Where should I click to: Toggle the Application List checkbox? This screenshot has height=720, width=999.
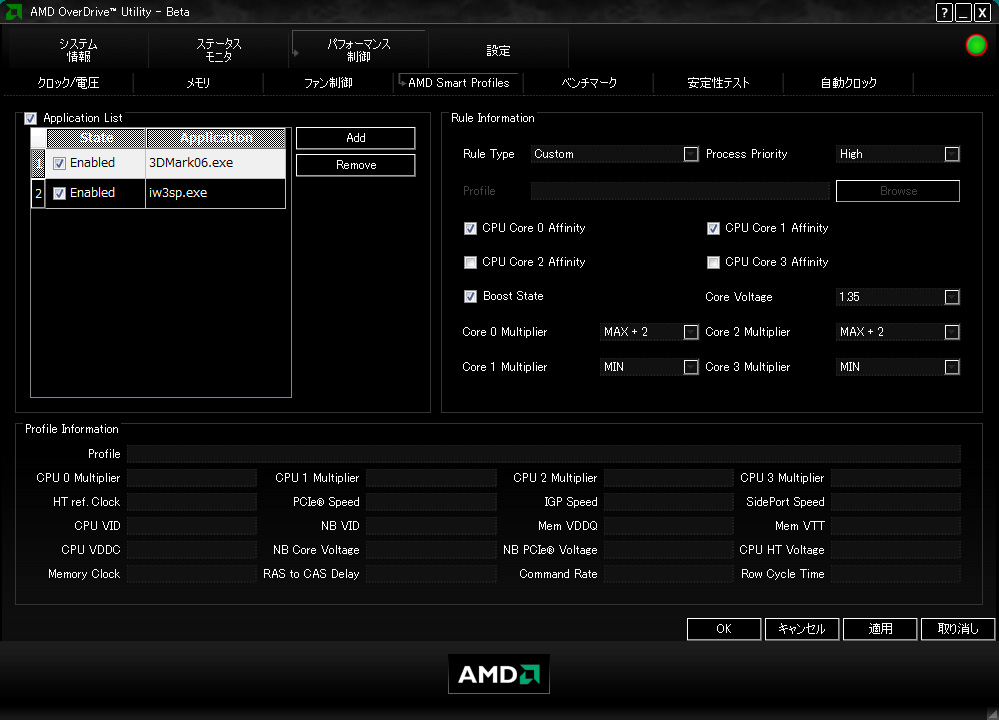(31, 119)
